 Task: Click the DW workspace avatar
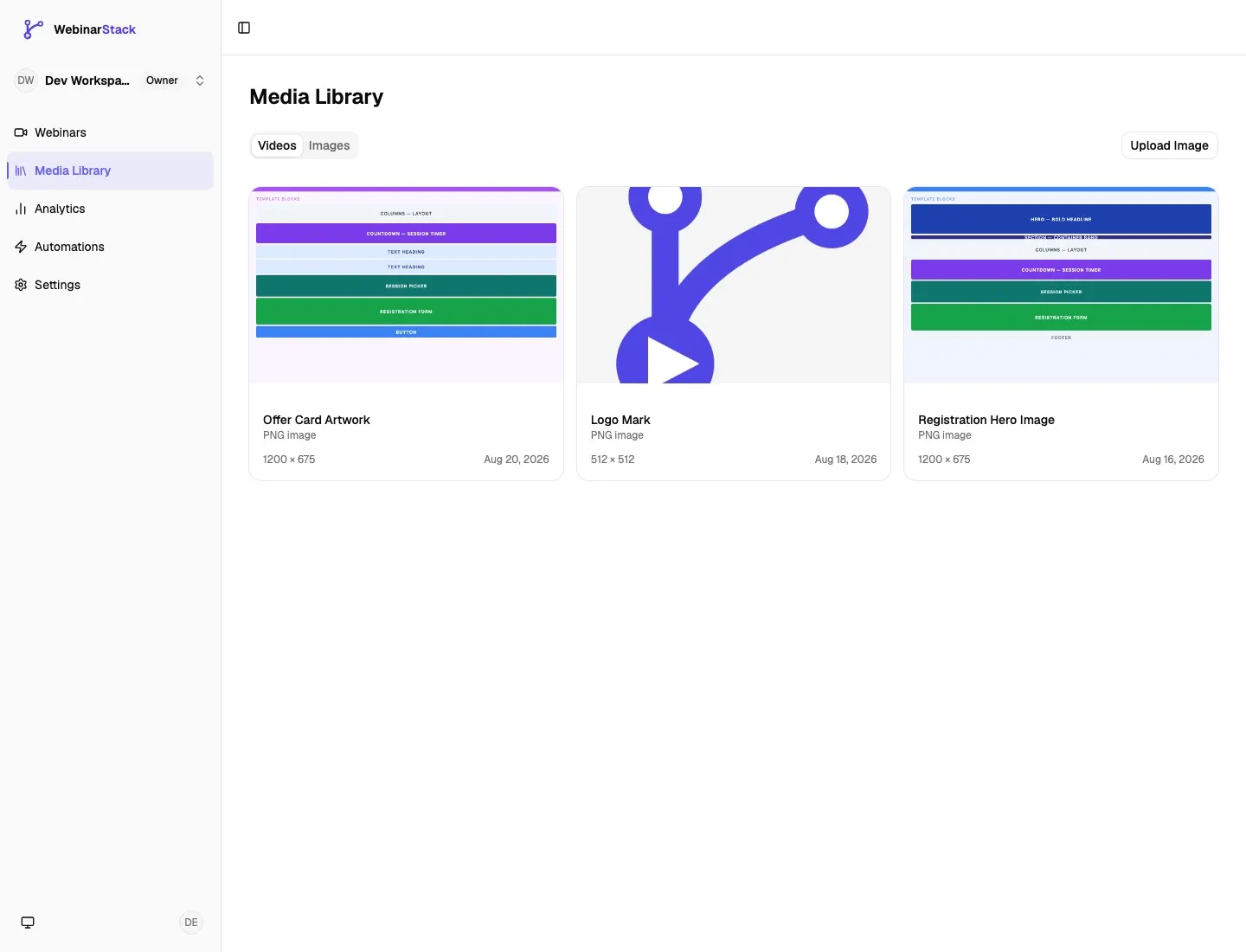pos(26,80)
